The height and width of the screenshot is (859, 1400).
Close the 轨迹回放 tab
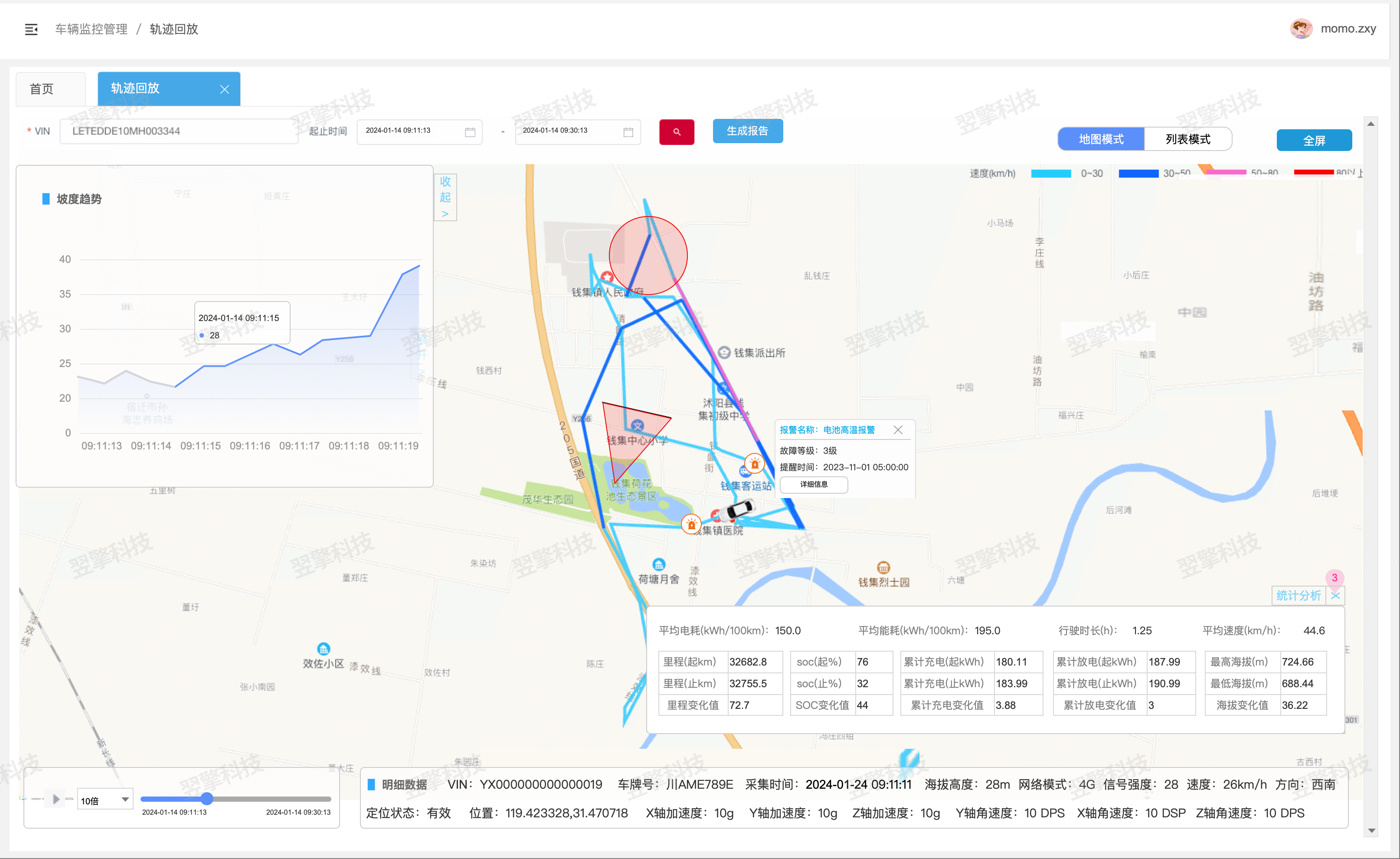[x=224, y=89]
